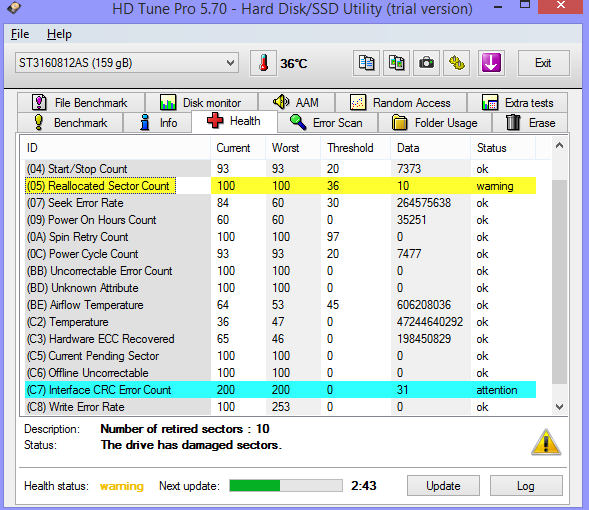Click the Update button
The width and height of the screenshot is (589, 510).
click(x=443, y=486)
